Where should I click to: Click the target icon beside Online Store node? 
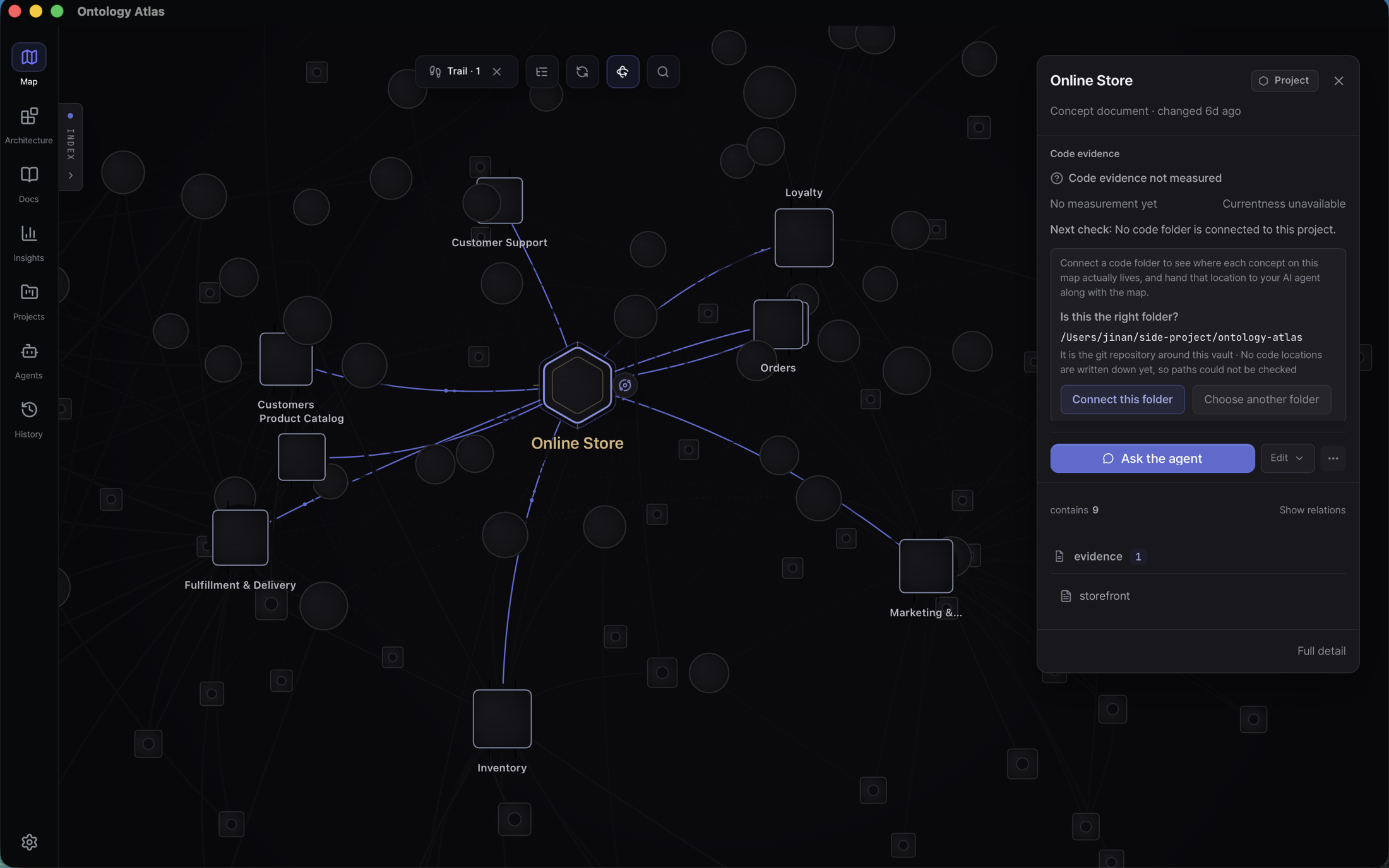click(x=625, y=385)
